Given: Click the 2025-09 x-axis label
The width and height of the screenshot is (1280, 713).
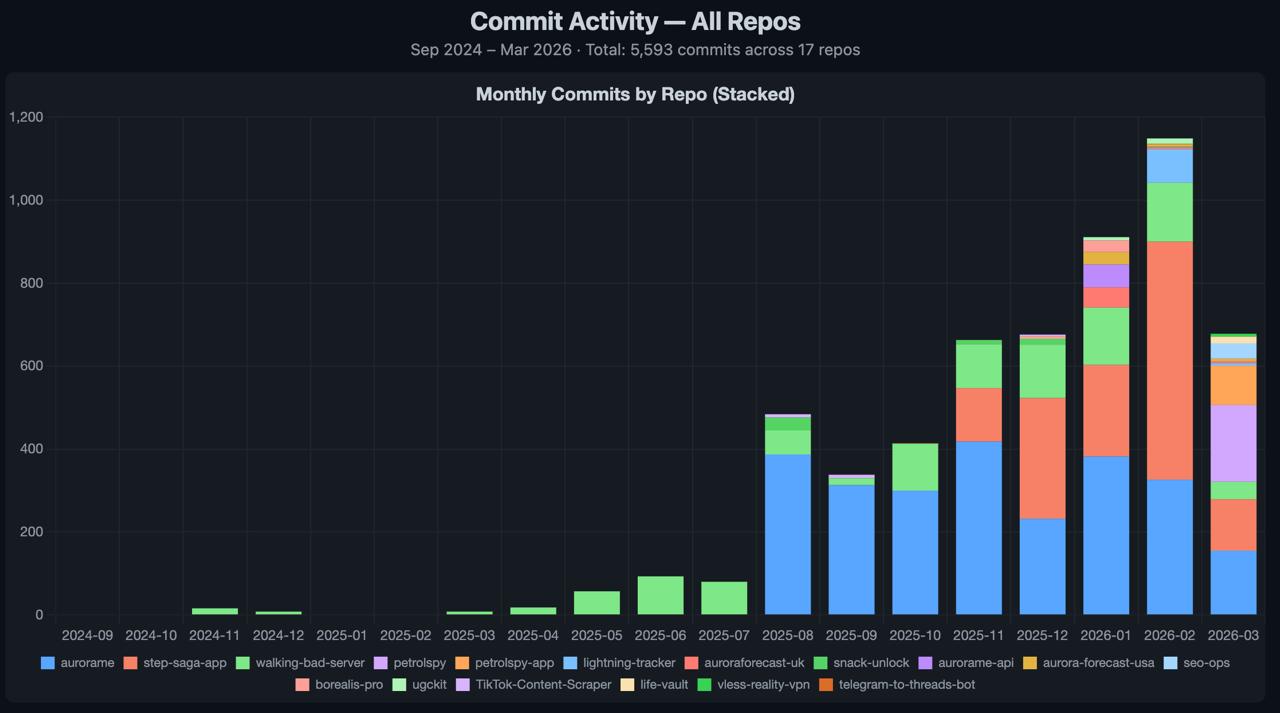Looking at the screenshot, I should tap(852, 635).
